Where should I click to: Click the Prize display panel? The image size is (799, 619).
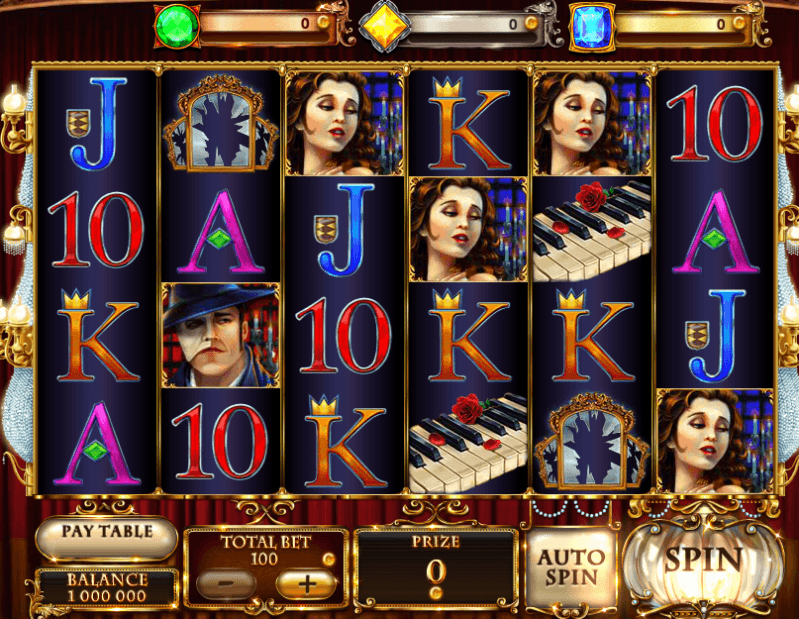point(436,568)
